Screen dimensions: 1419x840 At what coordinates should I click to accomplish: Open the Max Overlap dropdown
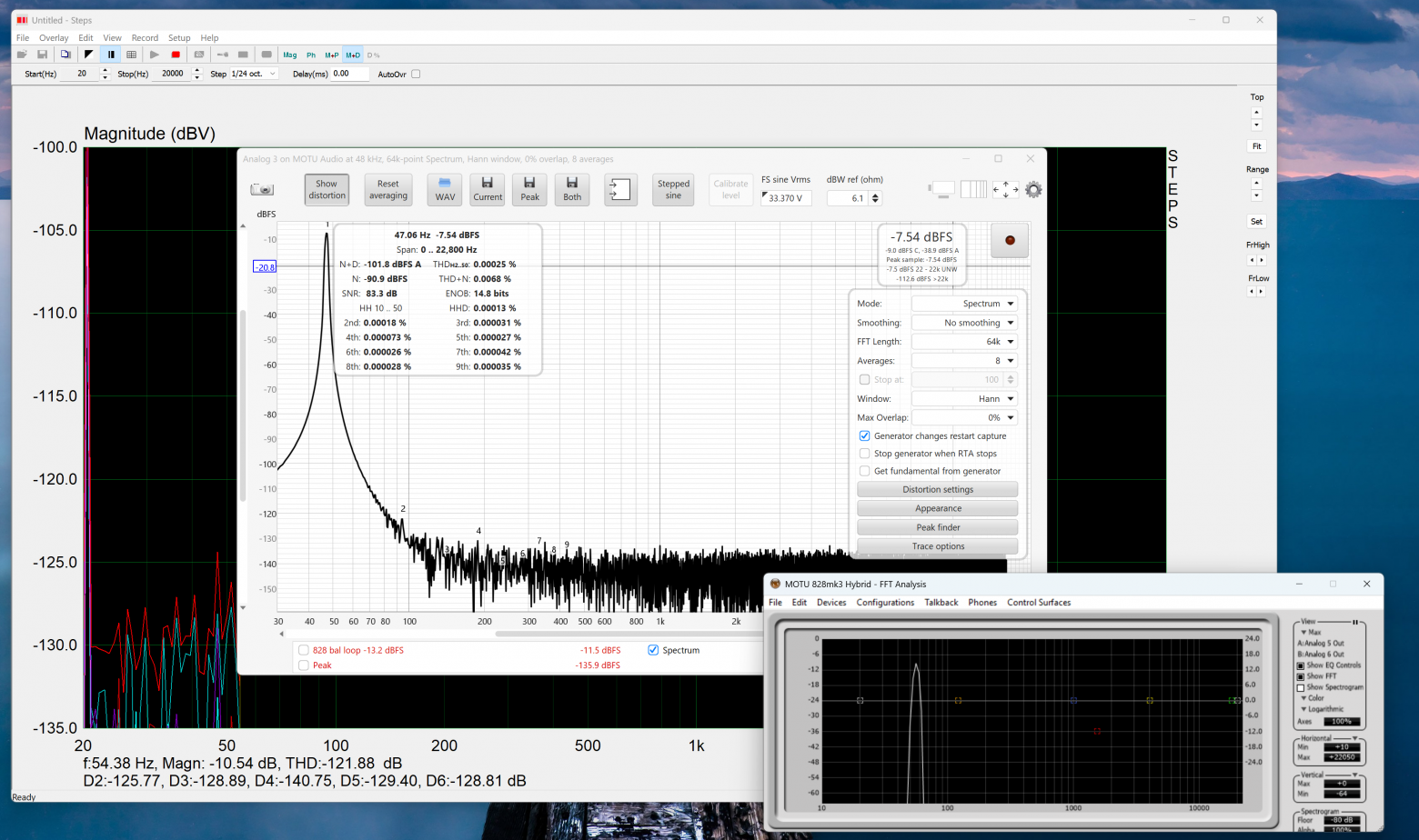tap(964, 418)
